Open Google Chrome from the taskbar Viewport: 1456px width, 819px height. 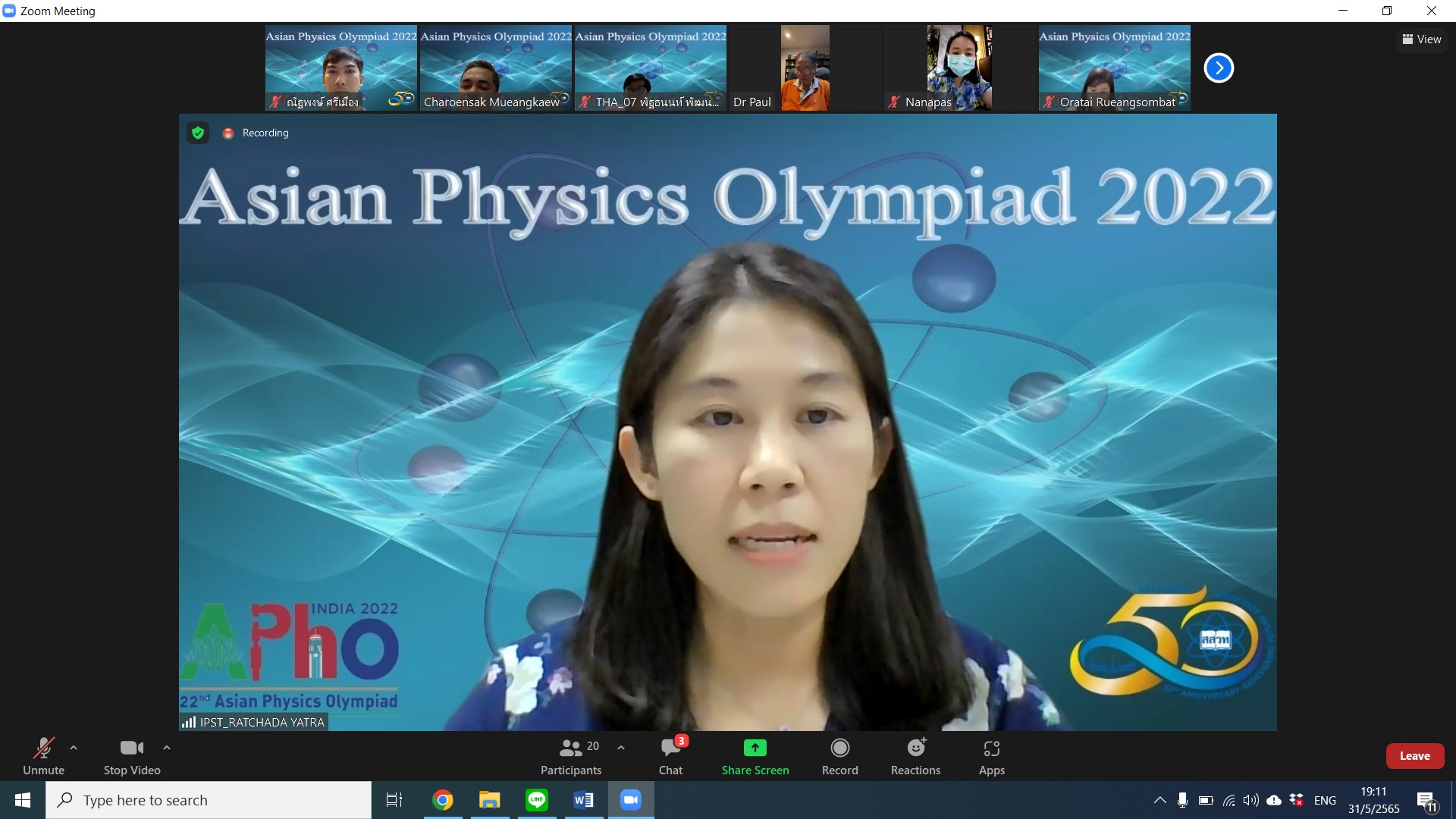[443, 800]
